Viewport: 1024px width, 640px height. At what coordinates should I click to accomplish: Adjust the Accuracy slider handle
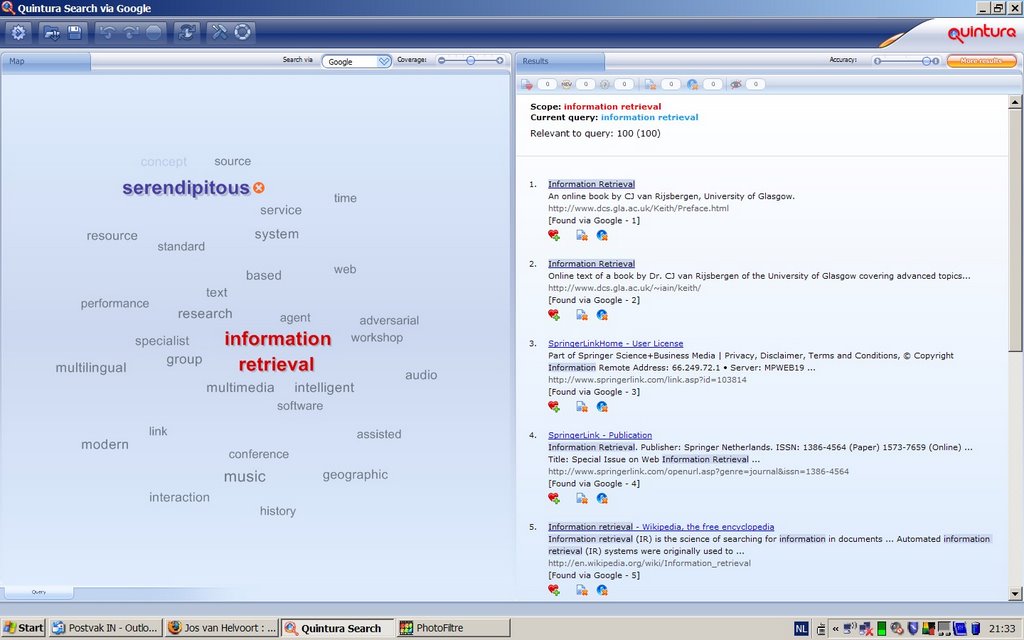(926, 61)
